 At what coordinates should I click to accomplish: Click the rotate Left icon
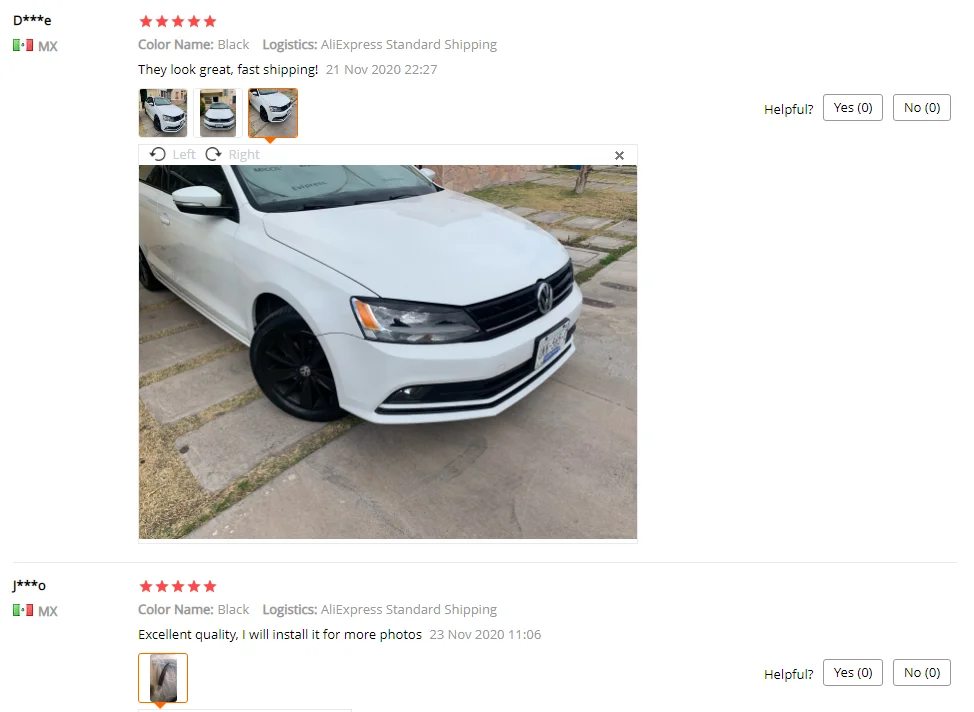click(158, 154)
